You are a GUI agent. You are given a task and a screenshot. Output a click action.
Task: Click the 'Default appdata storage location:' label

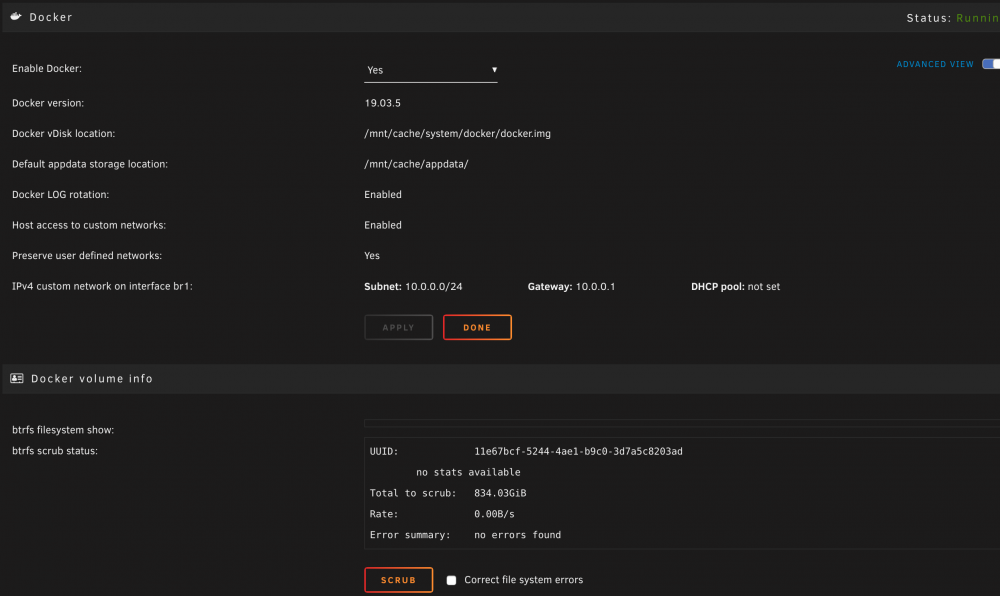point(90,164)
